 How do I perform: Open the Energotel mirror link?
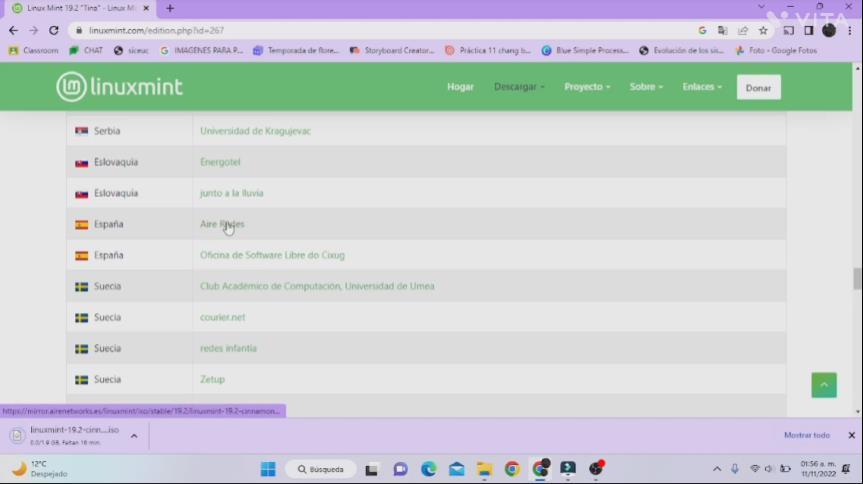click(x=220, y=162)
